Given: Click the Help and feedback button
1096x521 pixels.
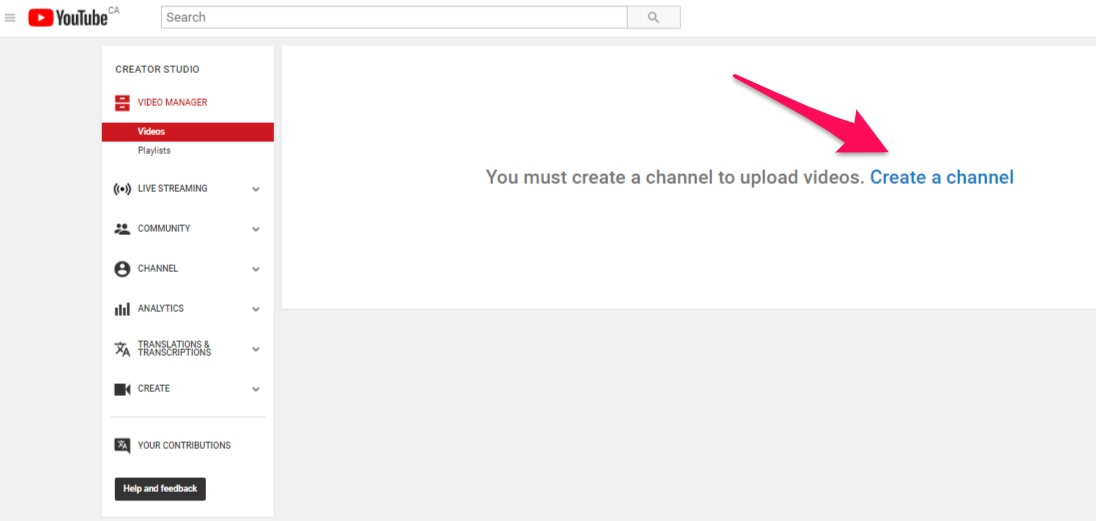Looking at the screenshot, I should click(160, 489).
